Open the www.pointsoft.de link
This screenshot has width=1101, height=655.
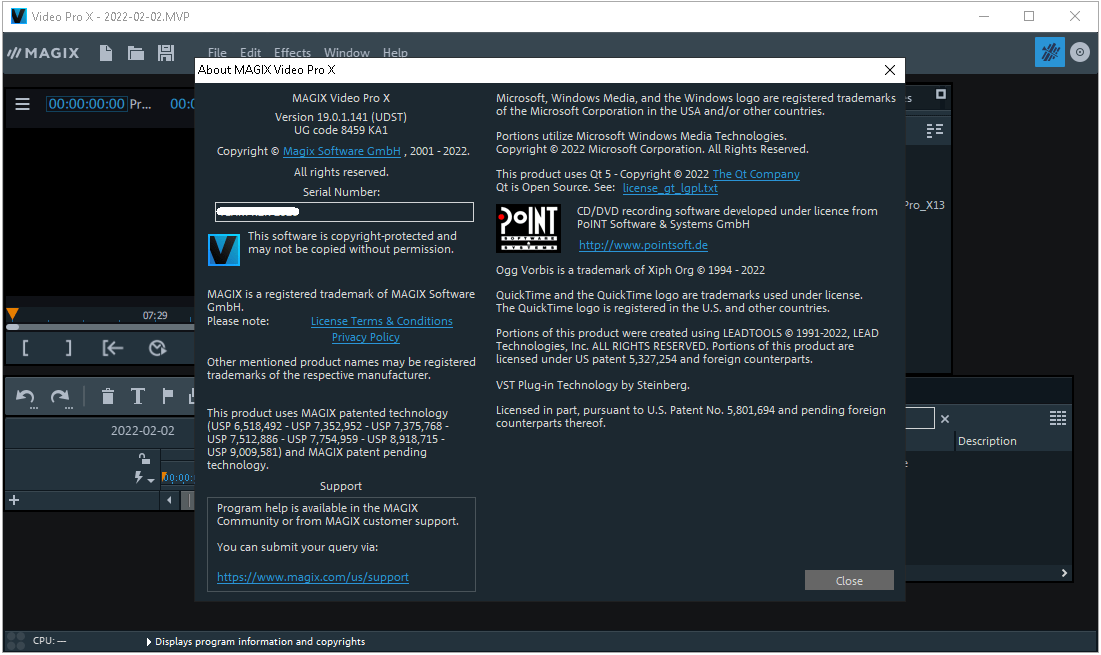pos(643,245)
